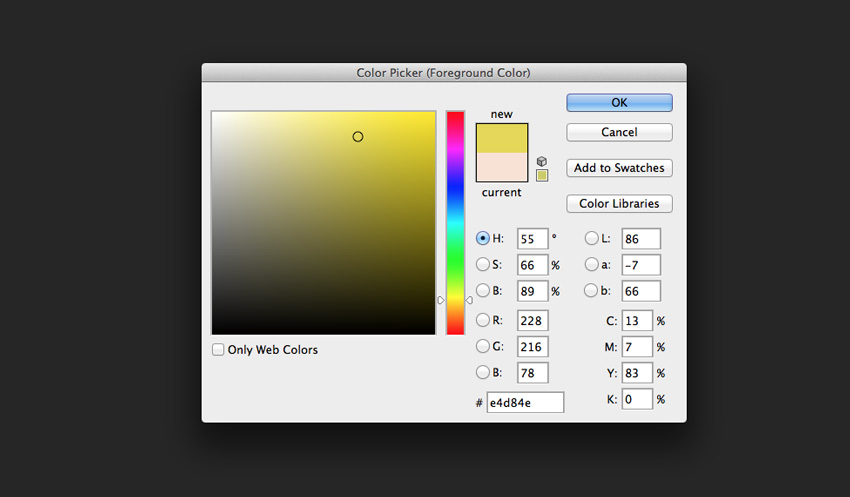850x497 pixels.
Task: Click the web-safe color cube warning icon
Action: pos(542,161)
